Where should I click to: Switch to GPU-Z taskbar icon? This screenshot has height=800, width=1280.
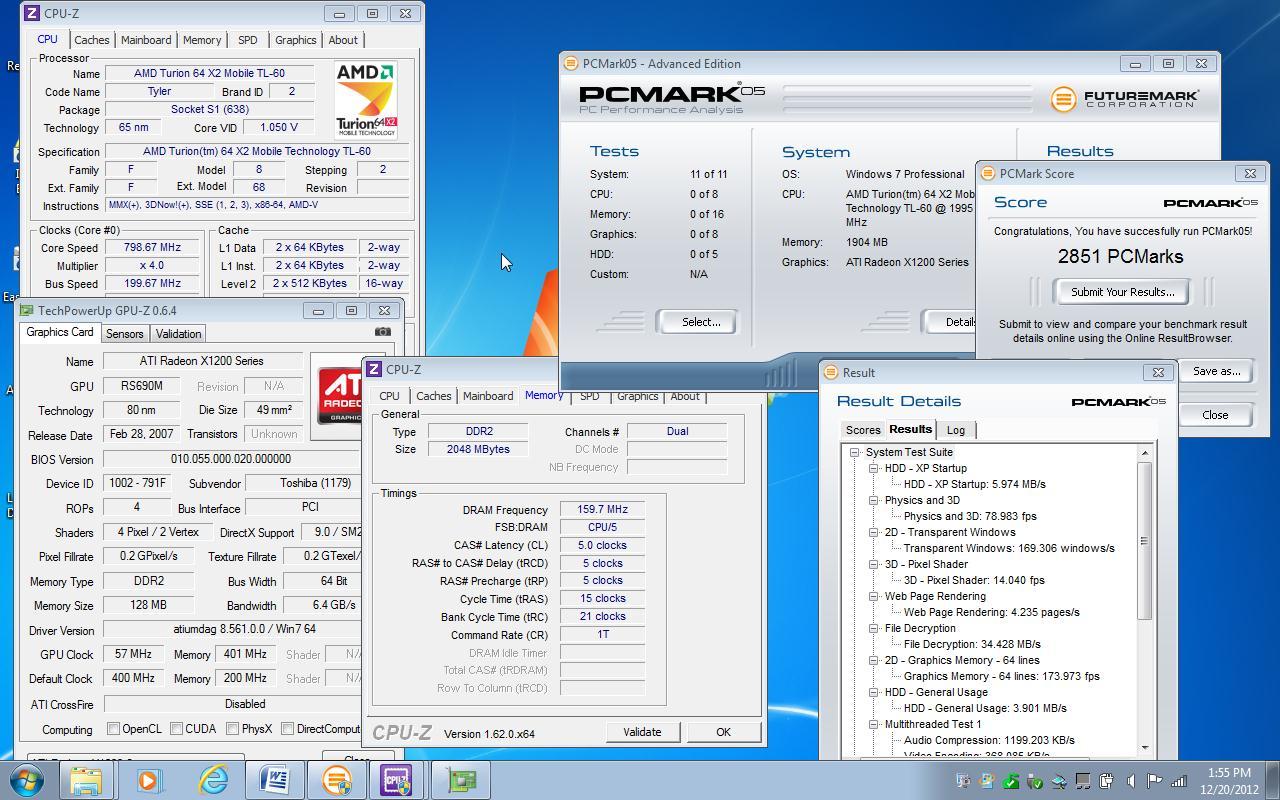[461, 780]
